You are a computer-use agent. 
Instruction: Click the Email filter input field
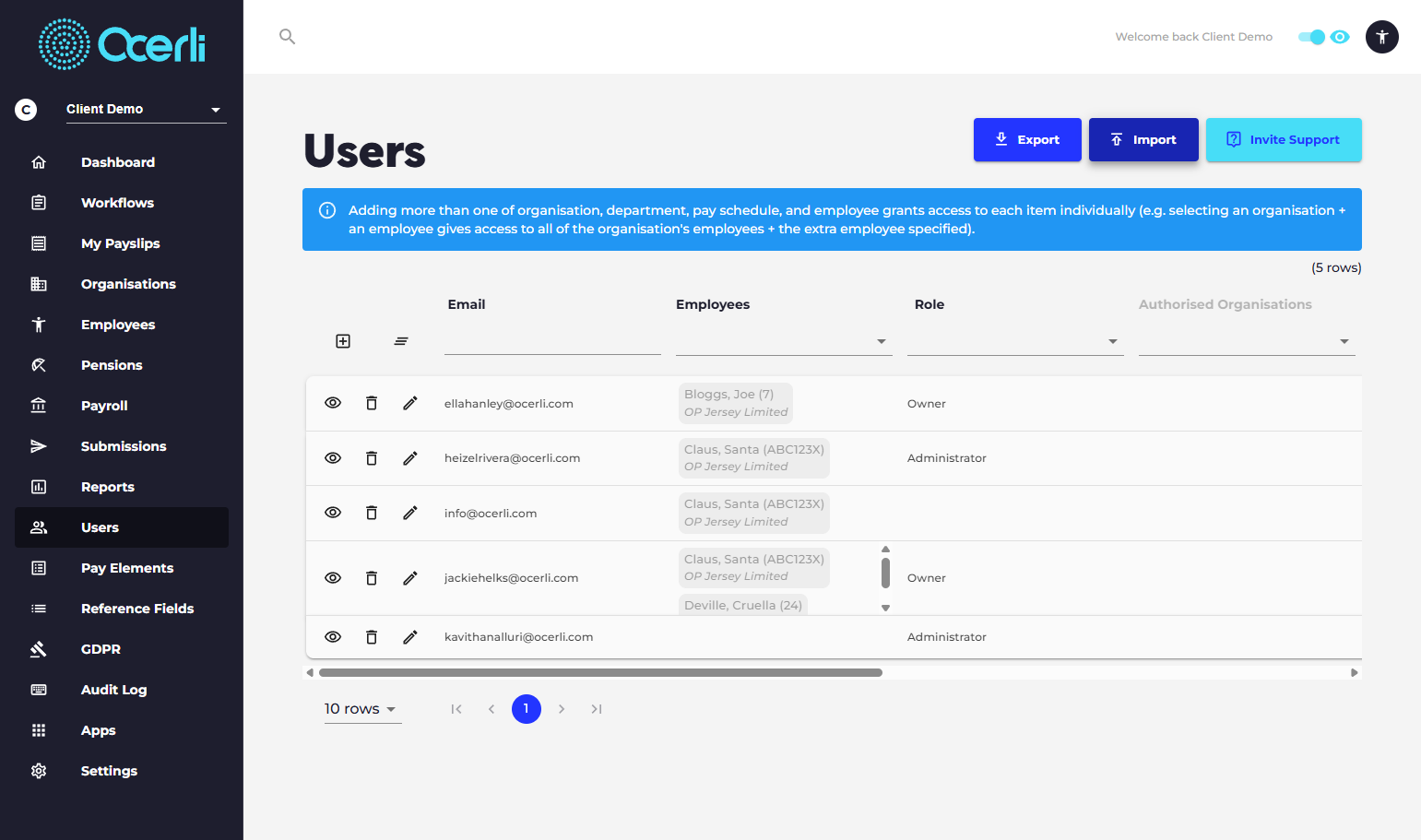[x=552, y=341]
